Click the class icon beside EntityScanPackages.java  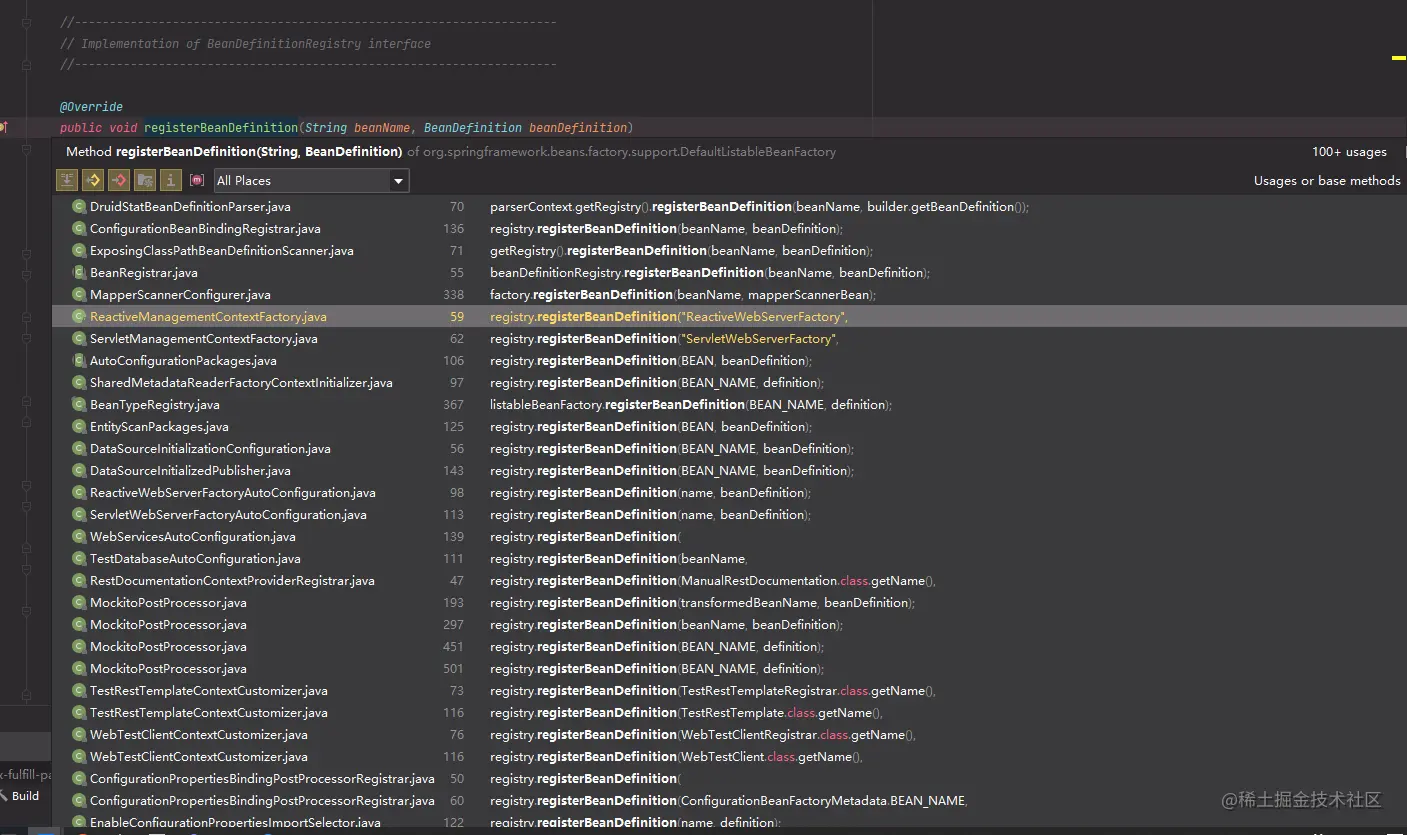pos(79,427)
